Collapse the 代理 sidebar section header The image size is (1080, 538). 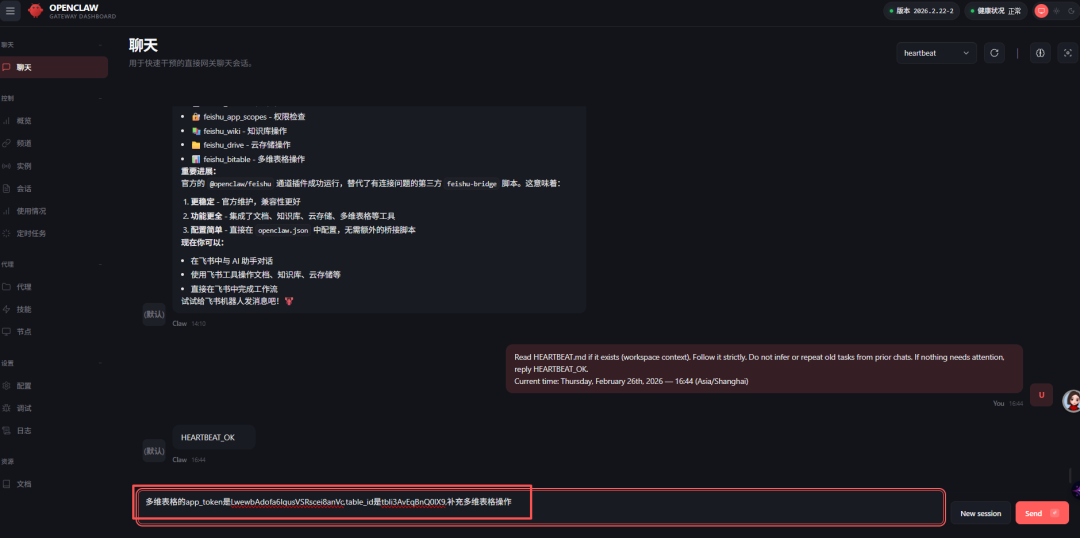[x=54, y=264]
